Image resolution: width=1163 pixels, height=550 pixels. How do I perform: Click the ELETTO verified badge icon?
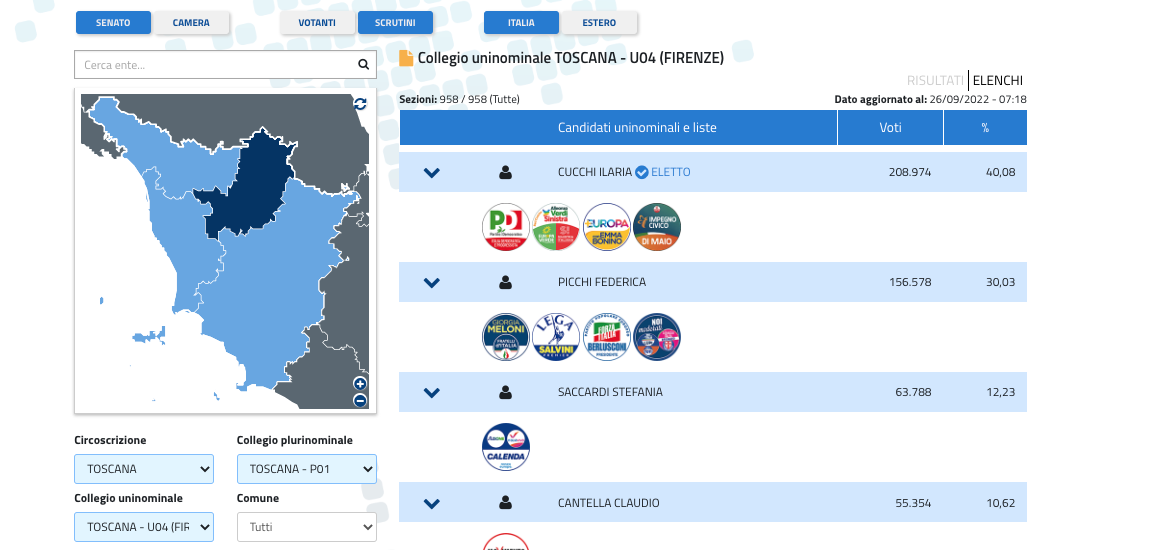642,173
